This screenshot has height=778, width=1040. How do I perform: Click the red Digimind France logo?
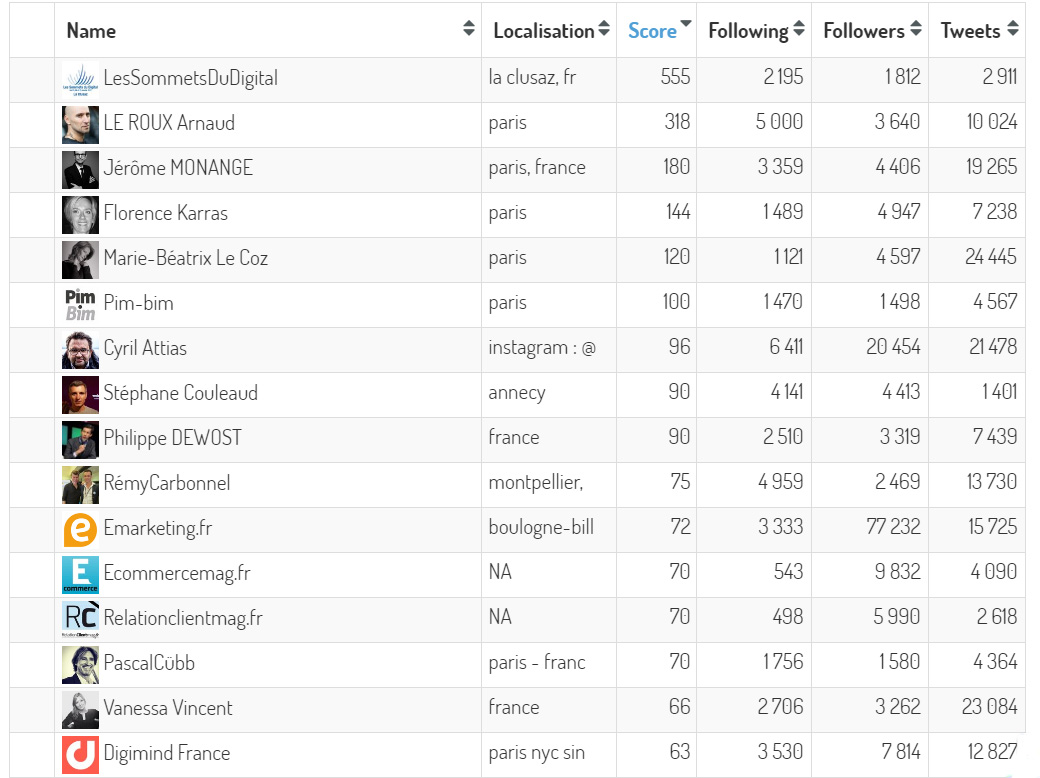pos(80,753)
